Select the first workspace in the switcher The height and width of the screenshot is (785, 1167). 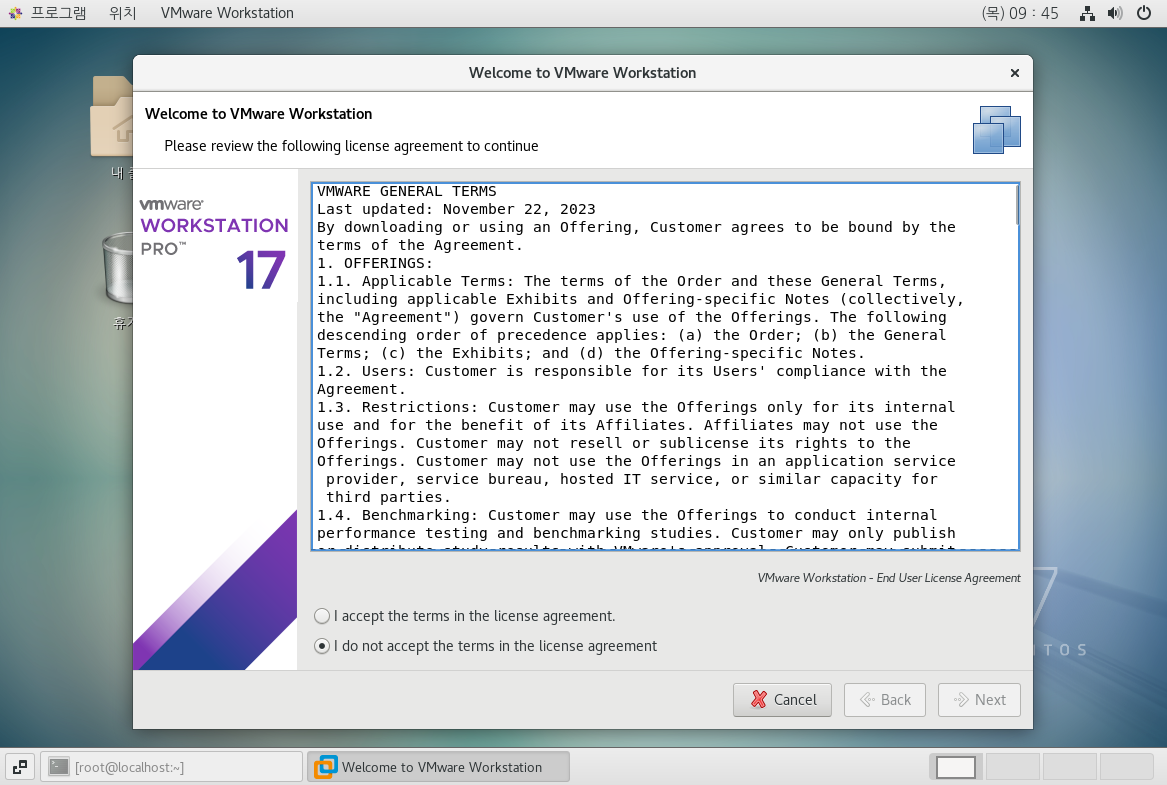[956, 767]
